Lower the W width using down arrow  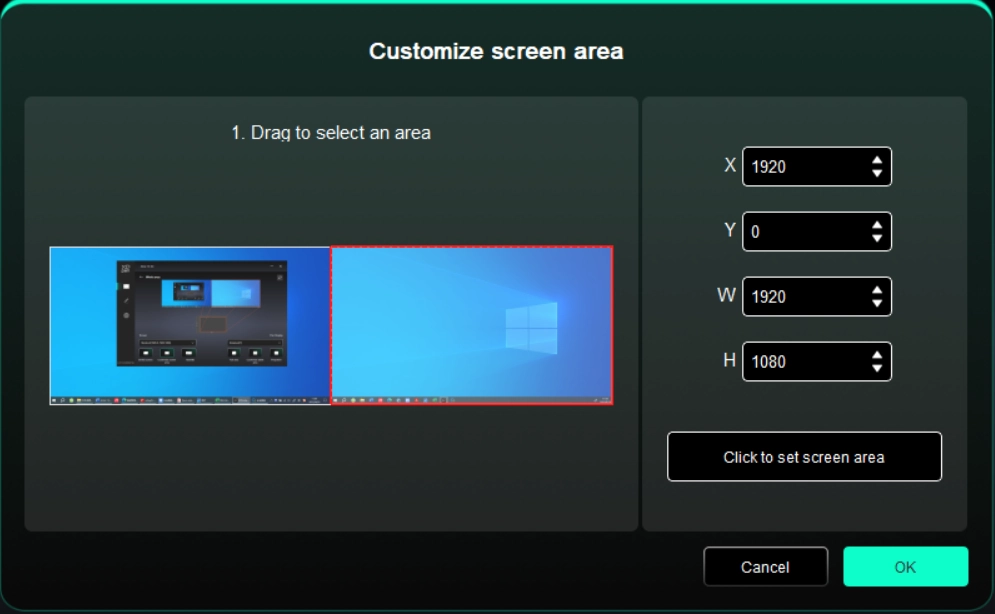[x=877, y=304]
